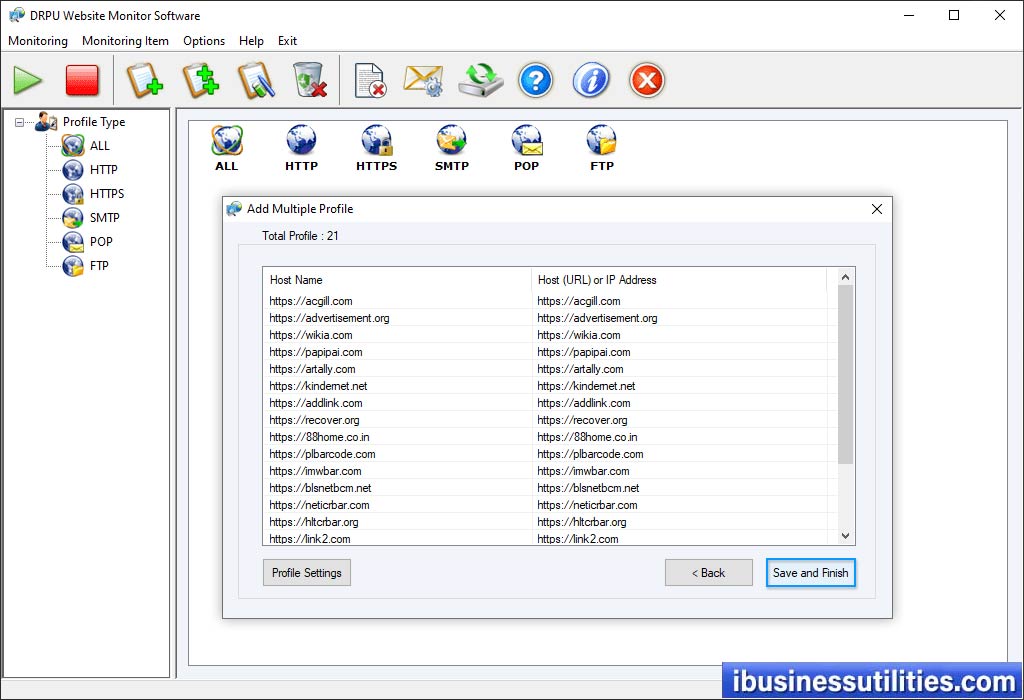Viewport: 1024px width, 700px height.
Task: Maximize the DRPU Website Monitor window
Action: click(954, 15)
